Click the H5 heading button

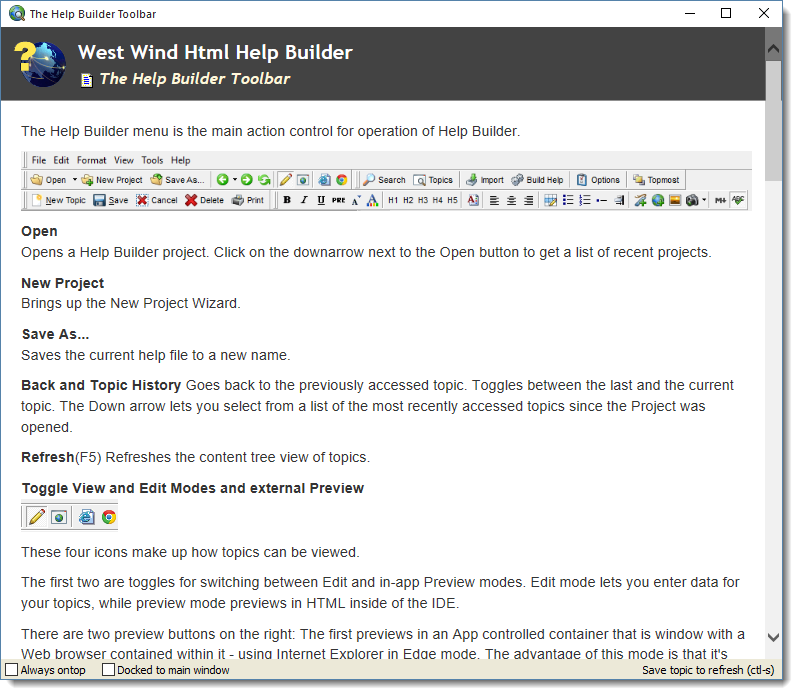point(452,200)
